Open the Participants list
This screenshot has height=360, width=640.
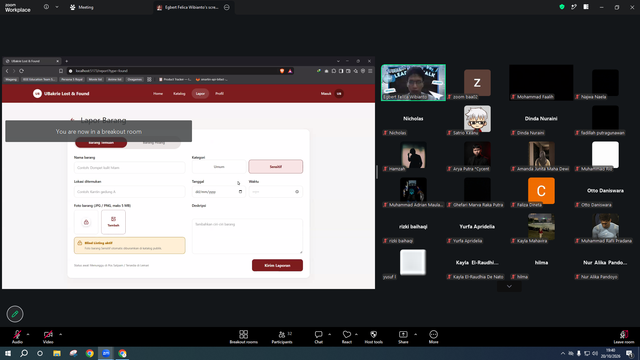[282, 337]
